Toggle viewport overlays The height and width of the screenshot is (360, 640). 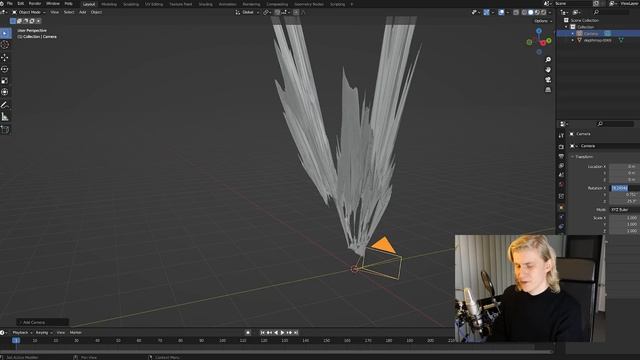click(x=502, y=12)
